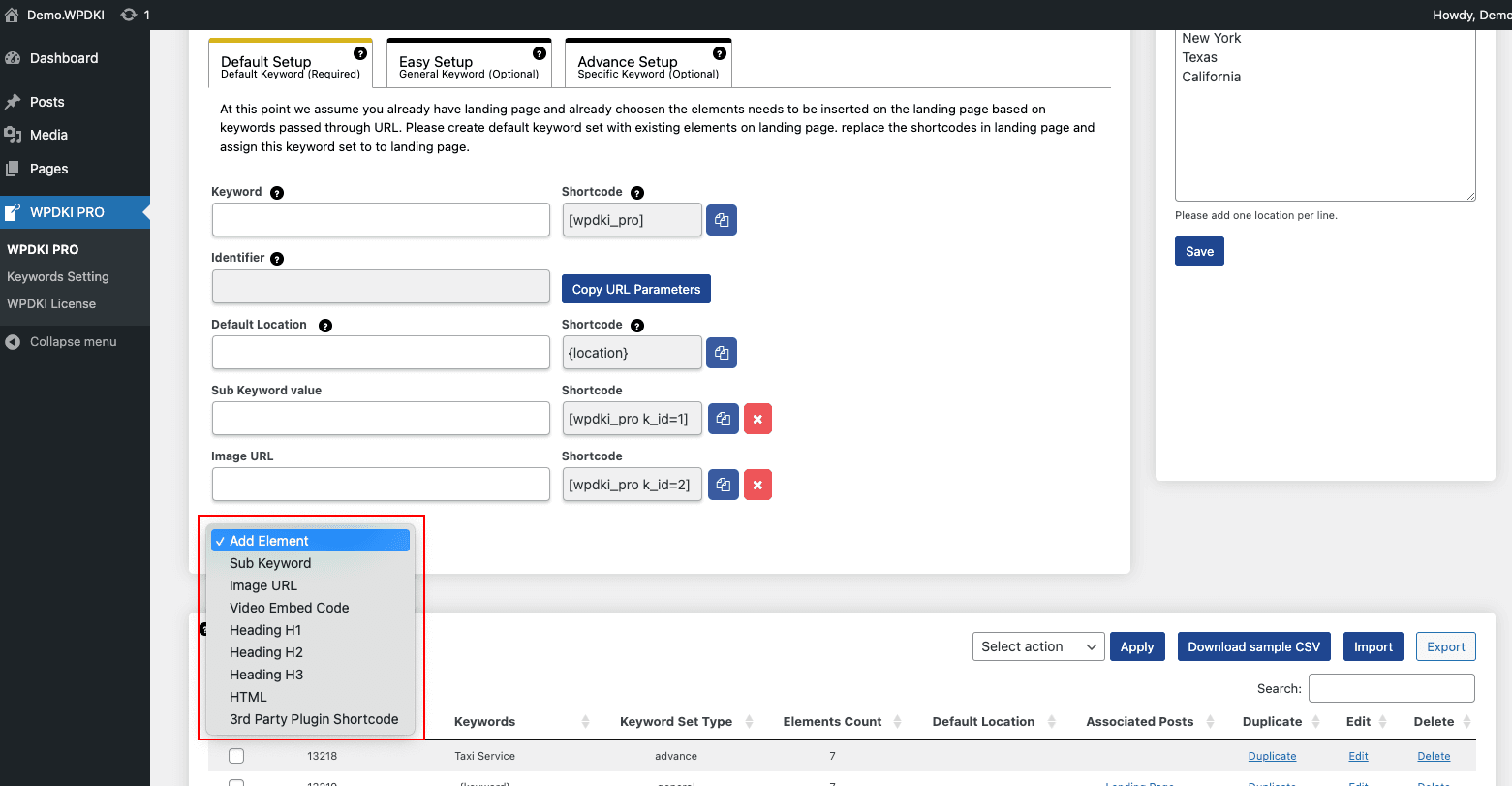Delete the Sub Keyword value element
This screenshot has height=786, width=1512.
[758, 419]
